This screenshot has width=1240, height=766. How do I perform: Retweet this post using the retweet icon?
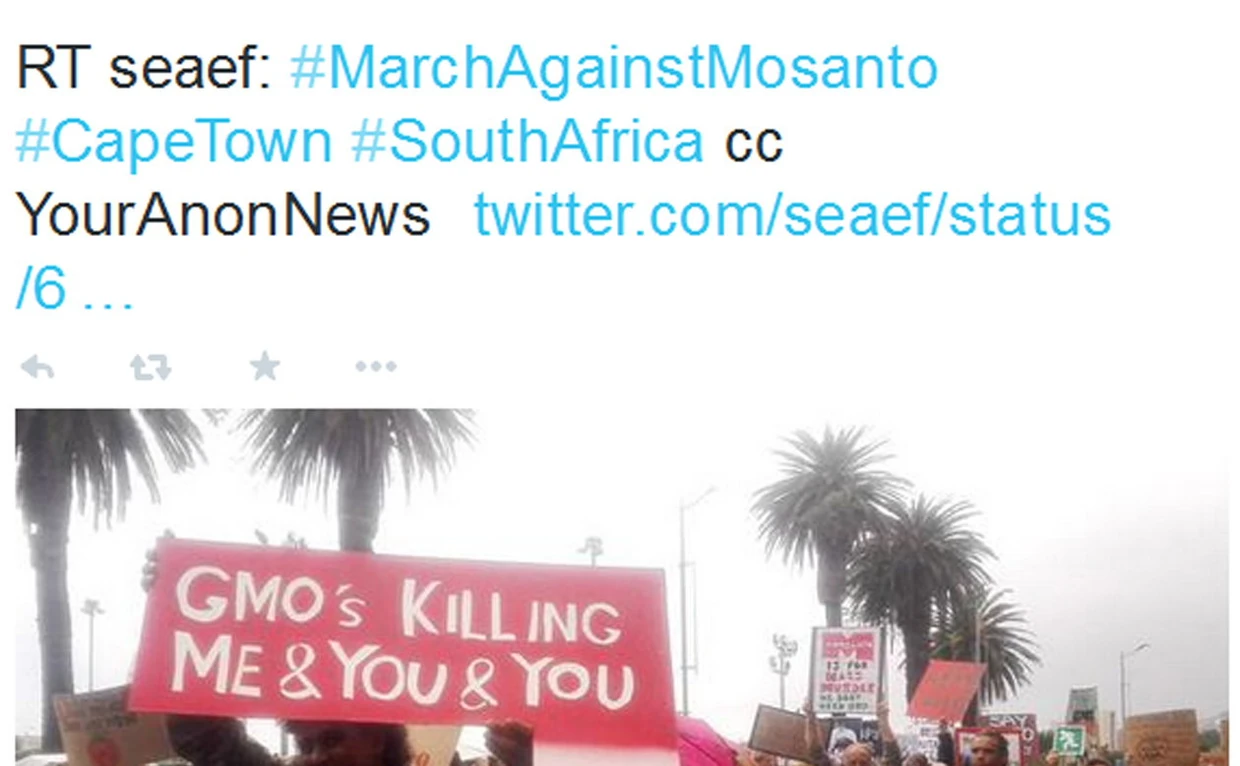tap(150, 367)
